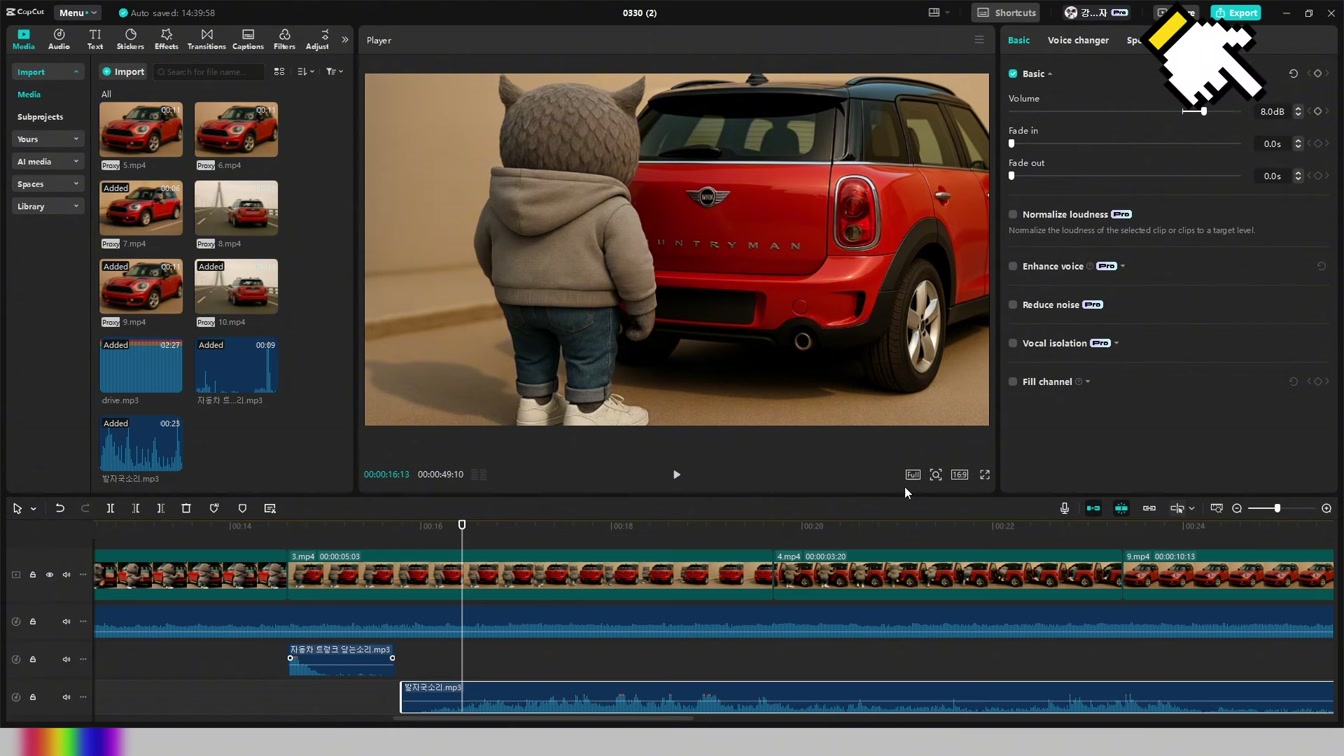
Task: Toggle the main track magnet
Action: (1093, 509)
